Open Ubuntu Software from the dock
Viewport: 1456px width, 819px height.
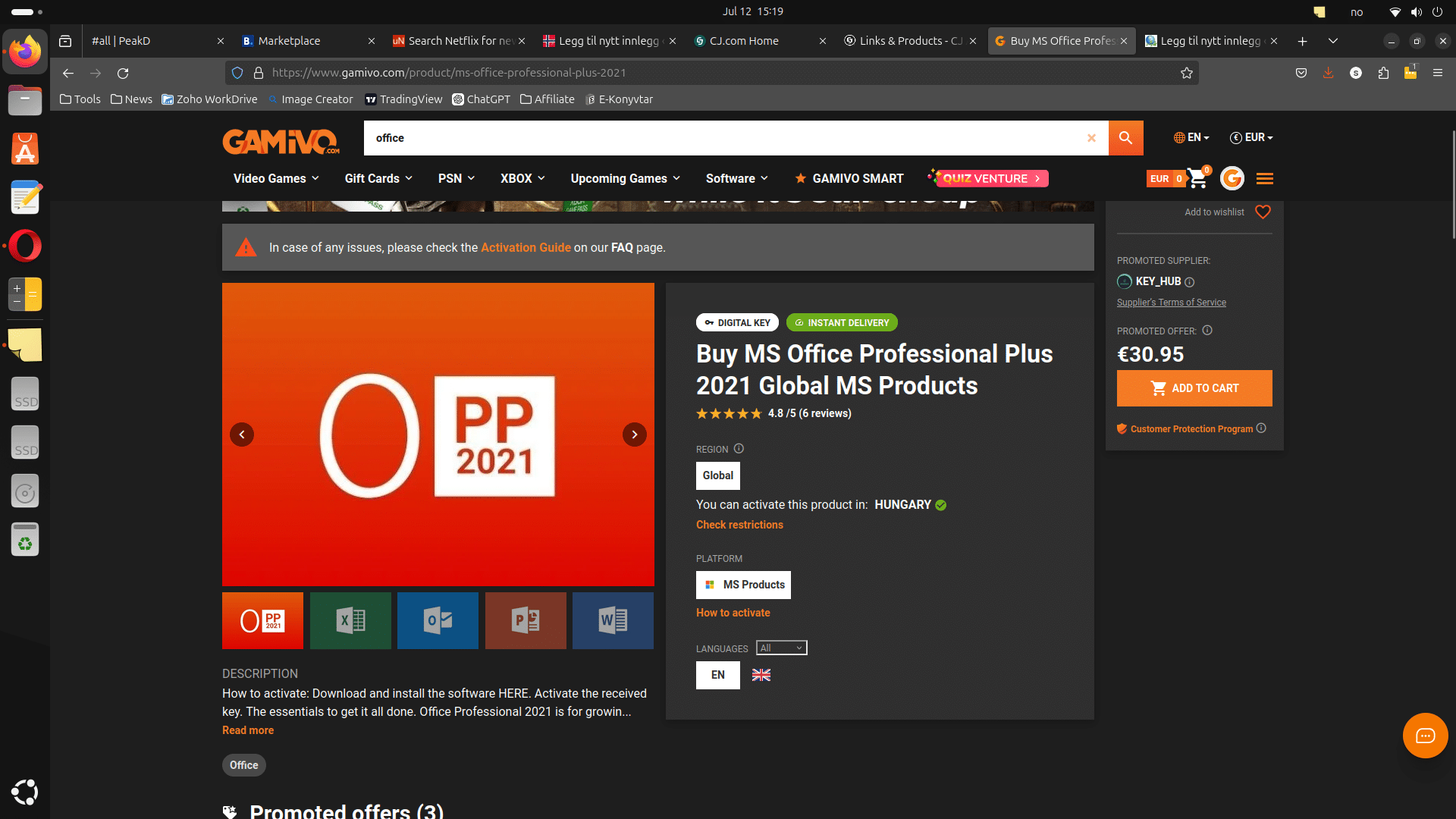(25, 149)
